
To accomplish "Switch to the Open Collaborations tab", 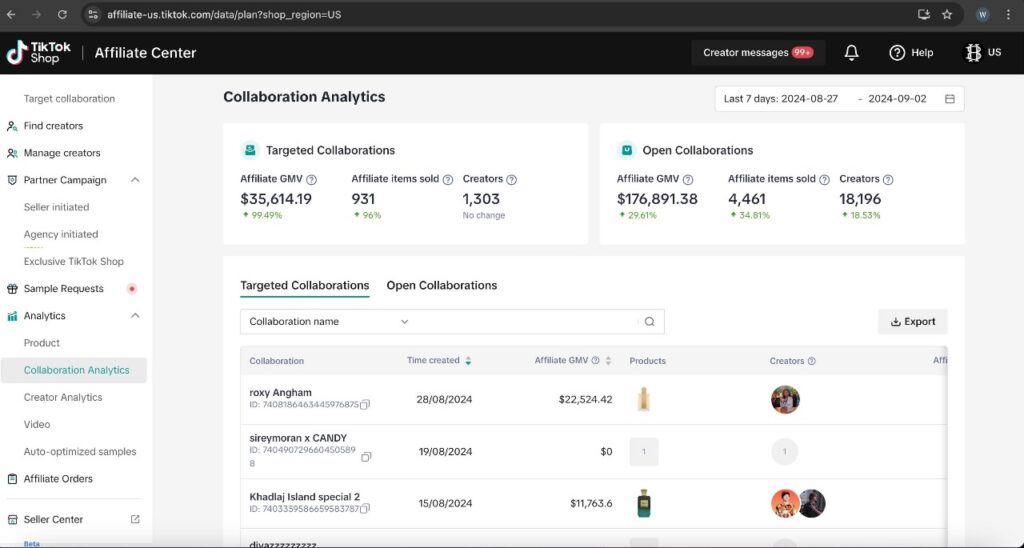I will 441,285.
